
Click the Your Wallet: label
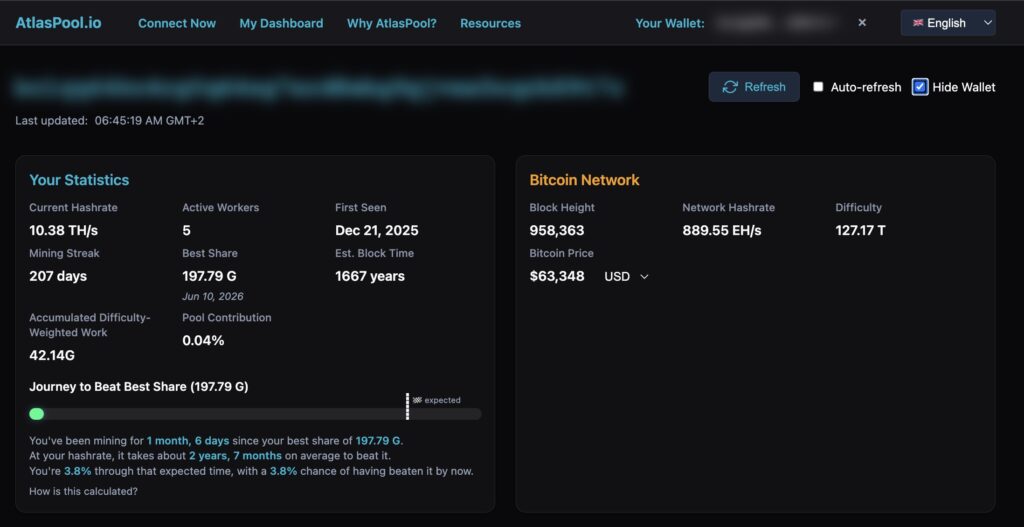click(x=670, y=23)
